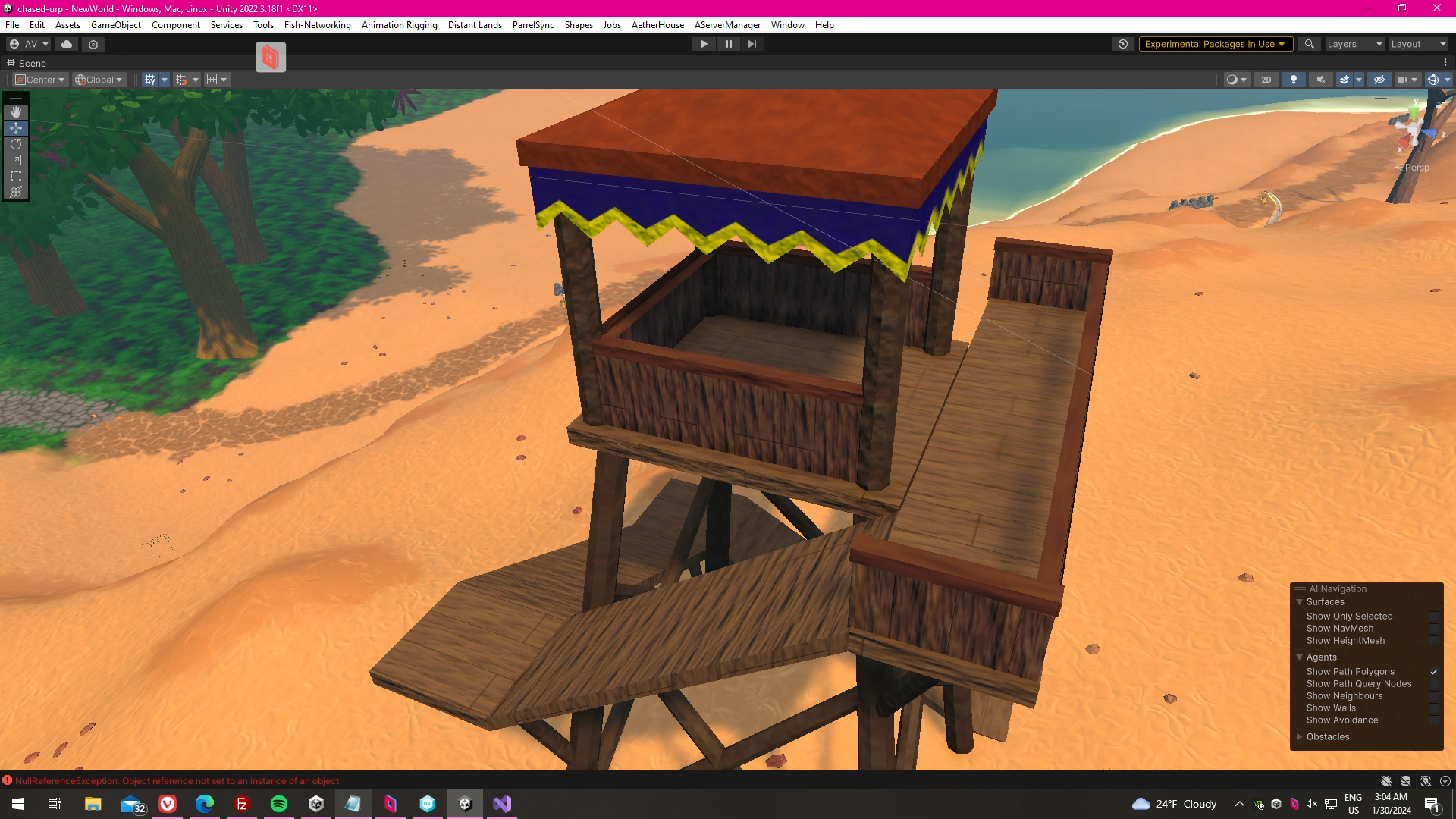Toggle scene audio mute icon
Viewport: 1456px width, 819px height.
tap(1321, 80)
